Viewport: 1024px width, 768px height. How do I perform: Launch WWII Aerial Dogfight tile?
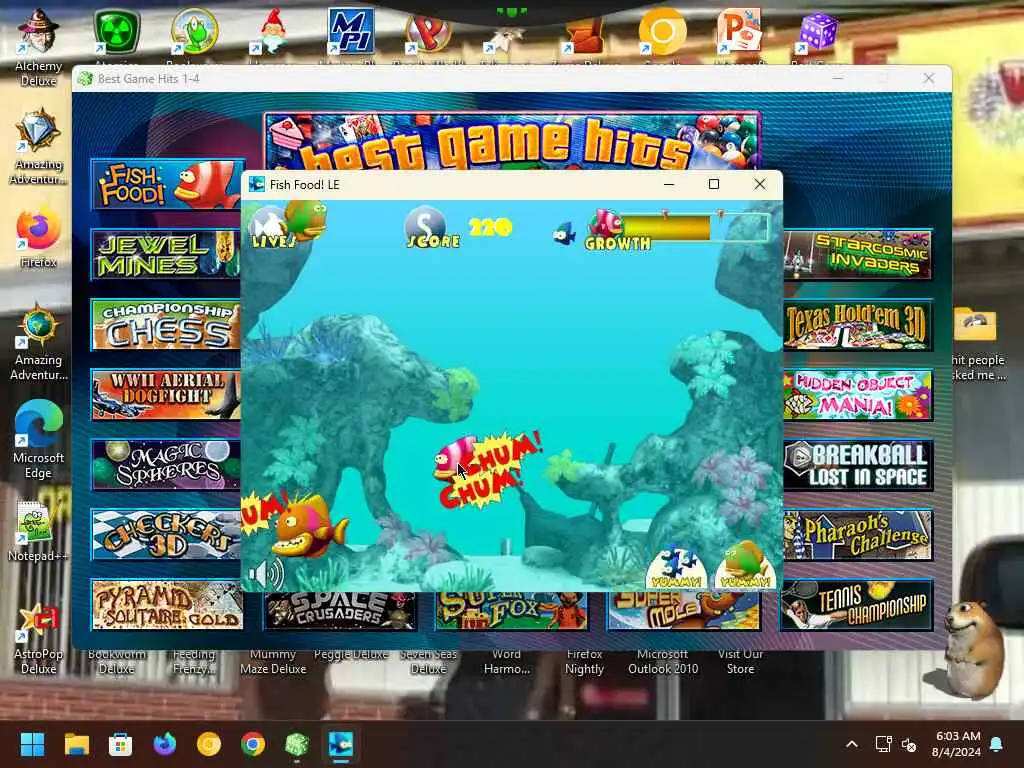(166, 394)
